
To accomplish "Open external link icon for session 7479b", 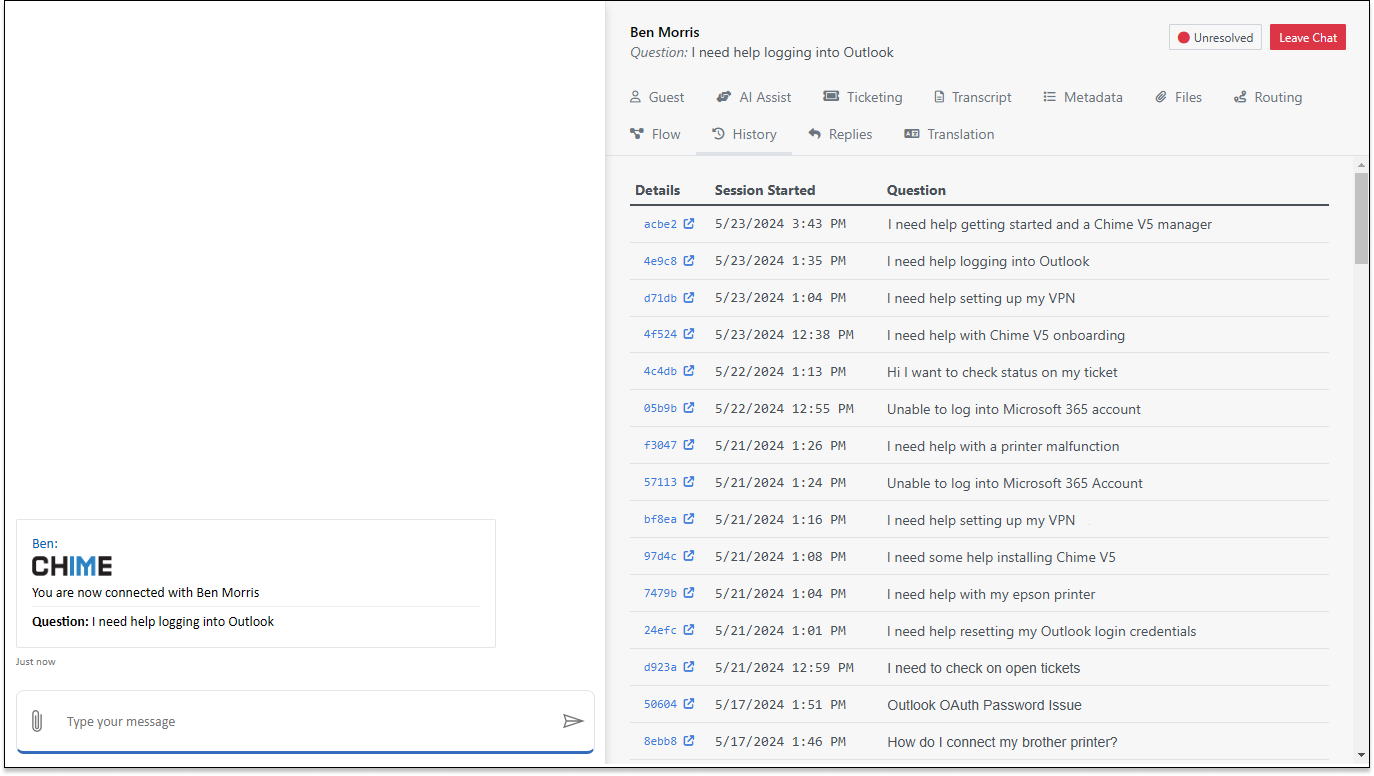I will (689, 594).
